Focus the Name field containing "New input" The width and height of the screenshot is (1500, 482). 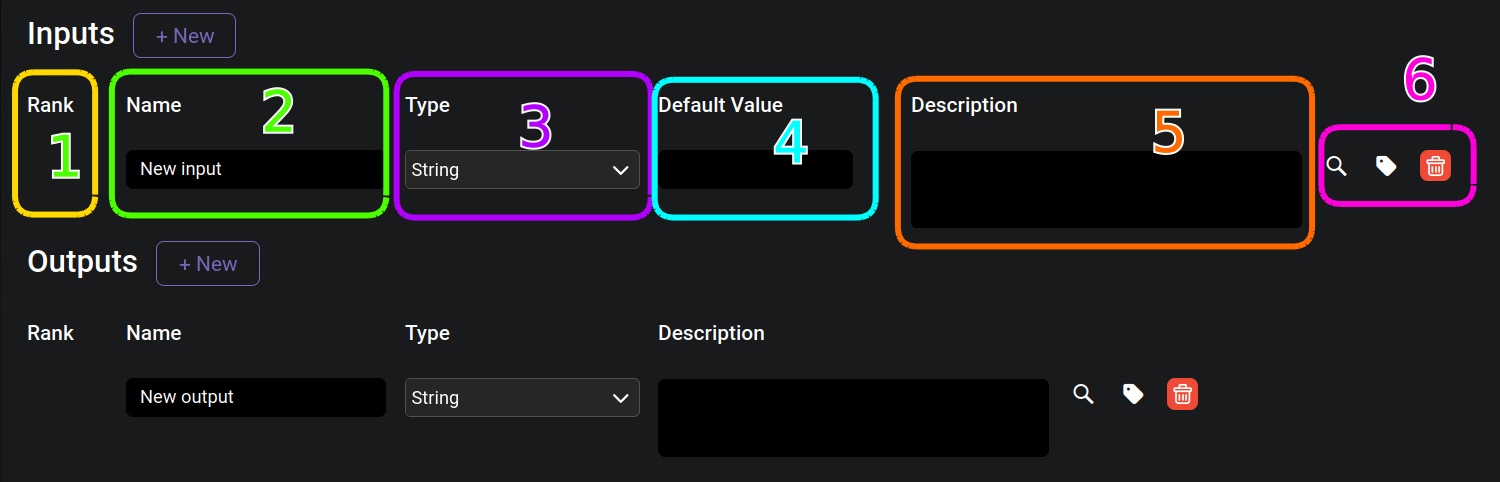255,169
